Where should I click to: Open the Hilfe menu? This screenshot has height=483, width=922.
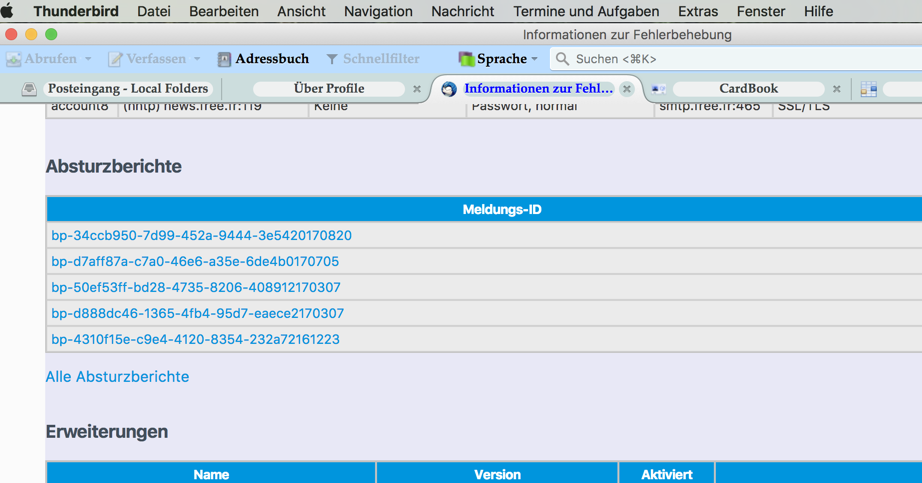pos(819,11)
